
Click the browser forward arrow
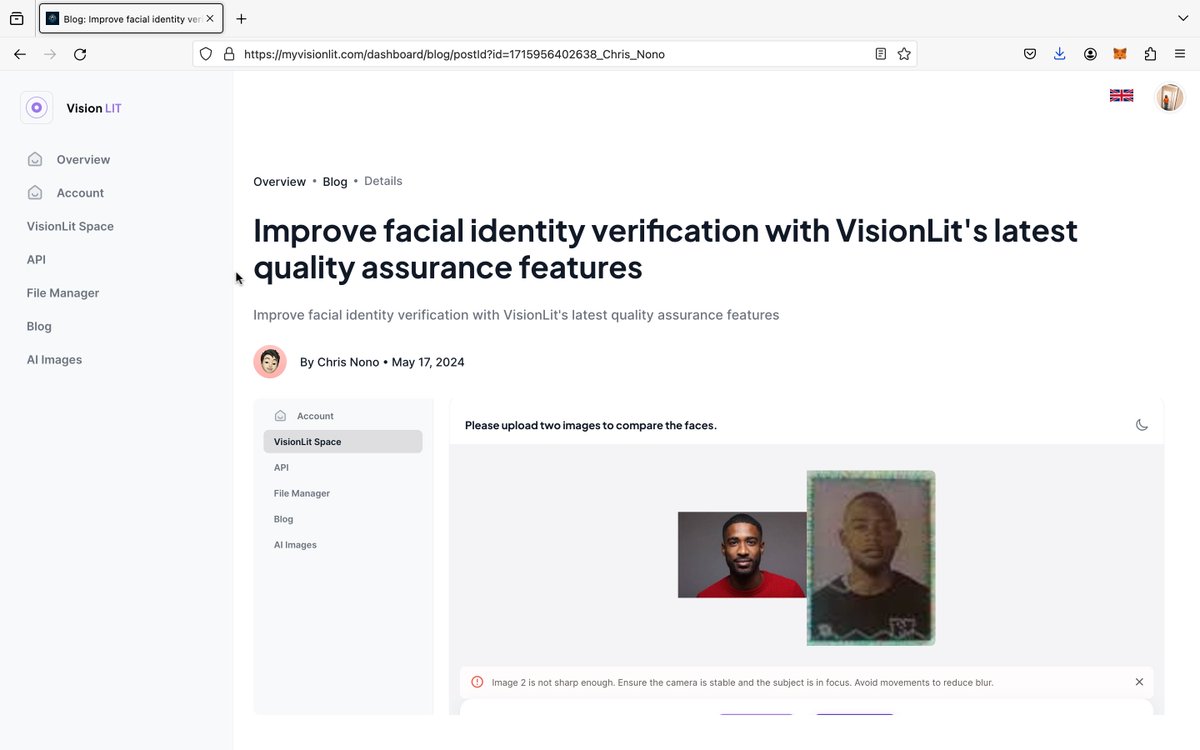(50, 54)
